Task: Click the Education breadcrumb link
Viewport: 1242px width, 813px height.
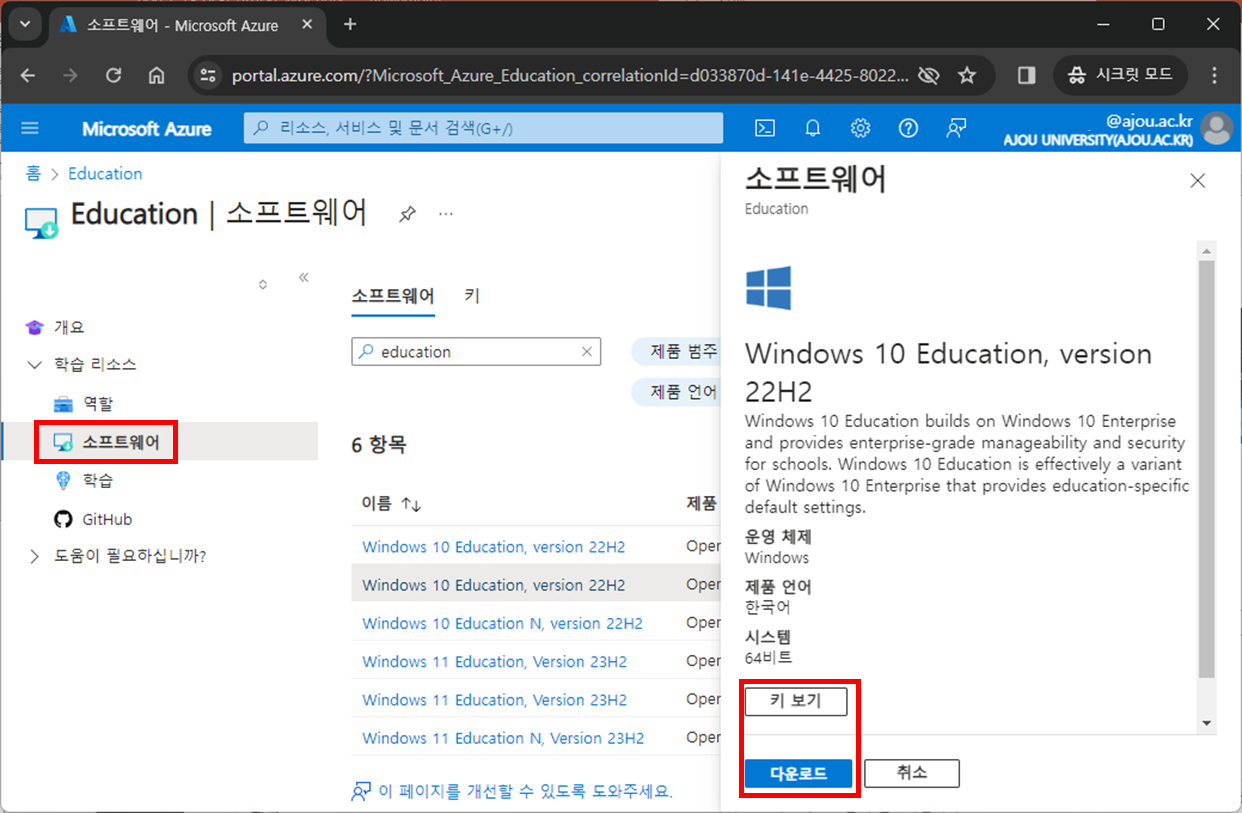Action: pyautogui.click(x=105, y=174)
